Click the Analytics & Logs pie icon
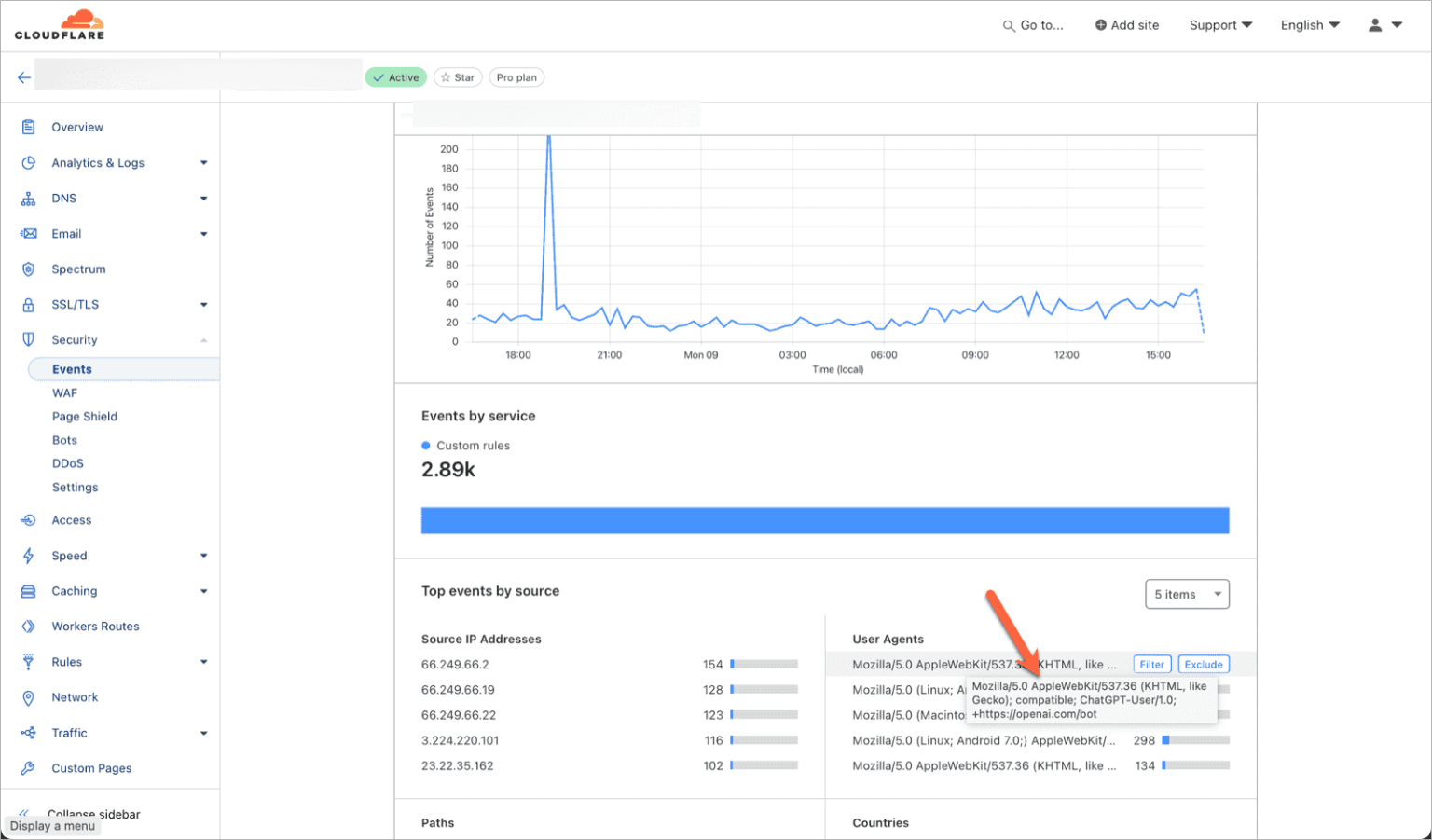The width and height of the screenshot is (1432, 840). point(29,162)
